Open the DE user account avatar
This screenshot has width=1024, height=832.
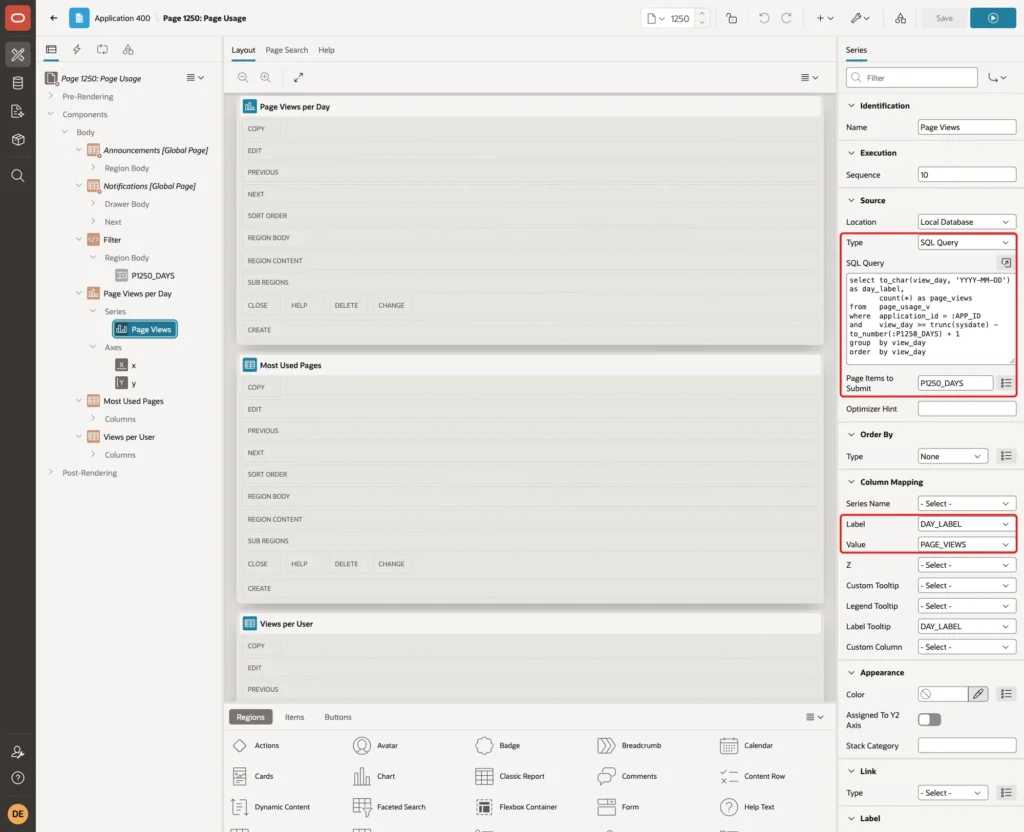(18, 814)
